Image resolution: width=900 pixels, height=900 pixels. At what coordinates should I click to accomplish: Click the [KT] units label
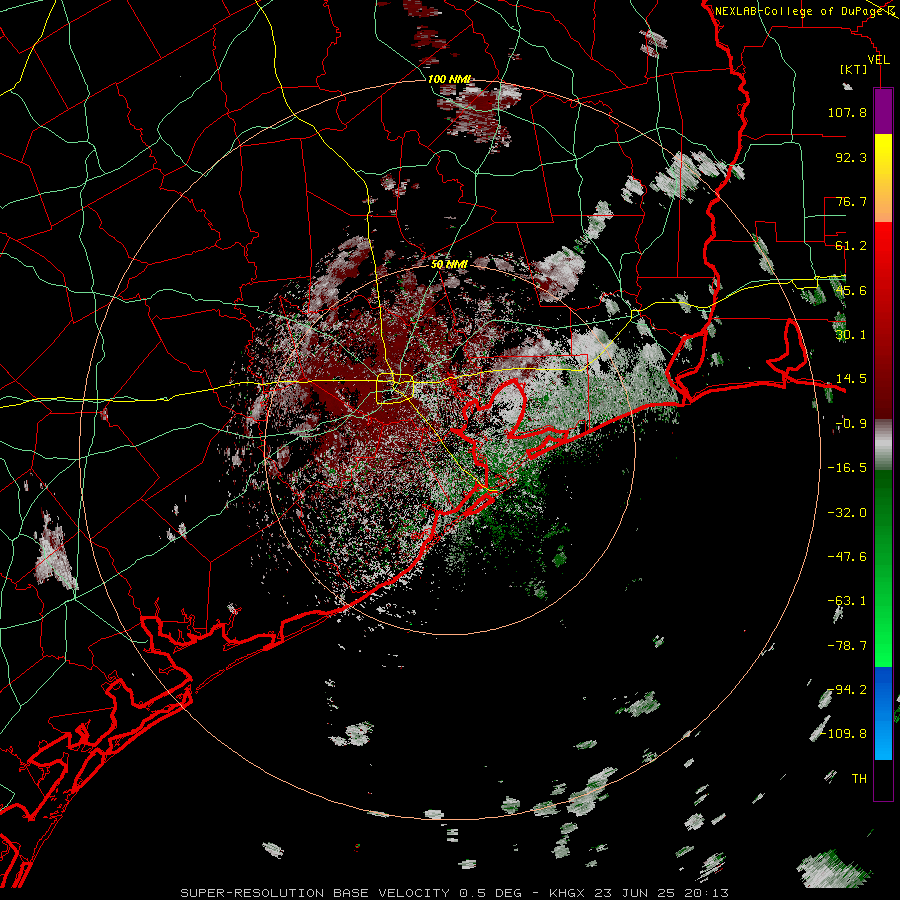coord(854,69)
